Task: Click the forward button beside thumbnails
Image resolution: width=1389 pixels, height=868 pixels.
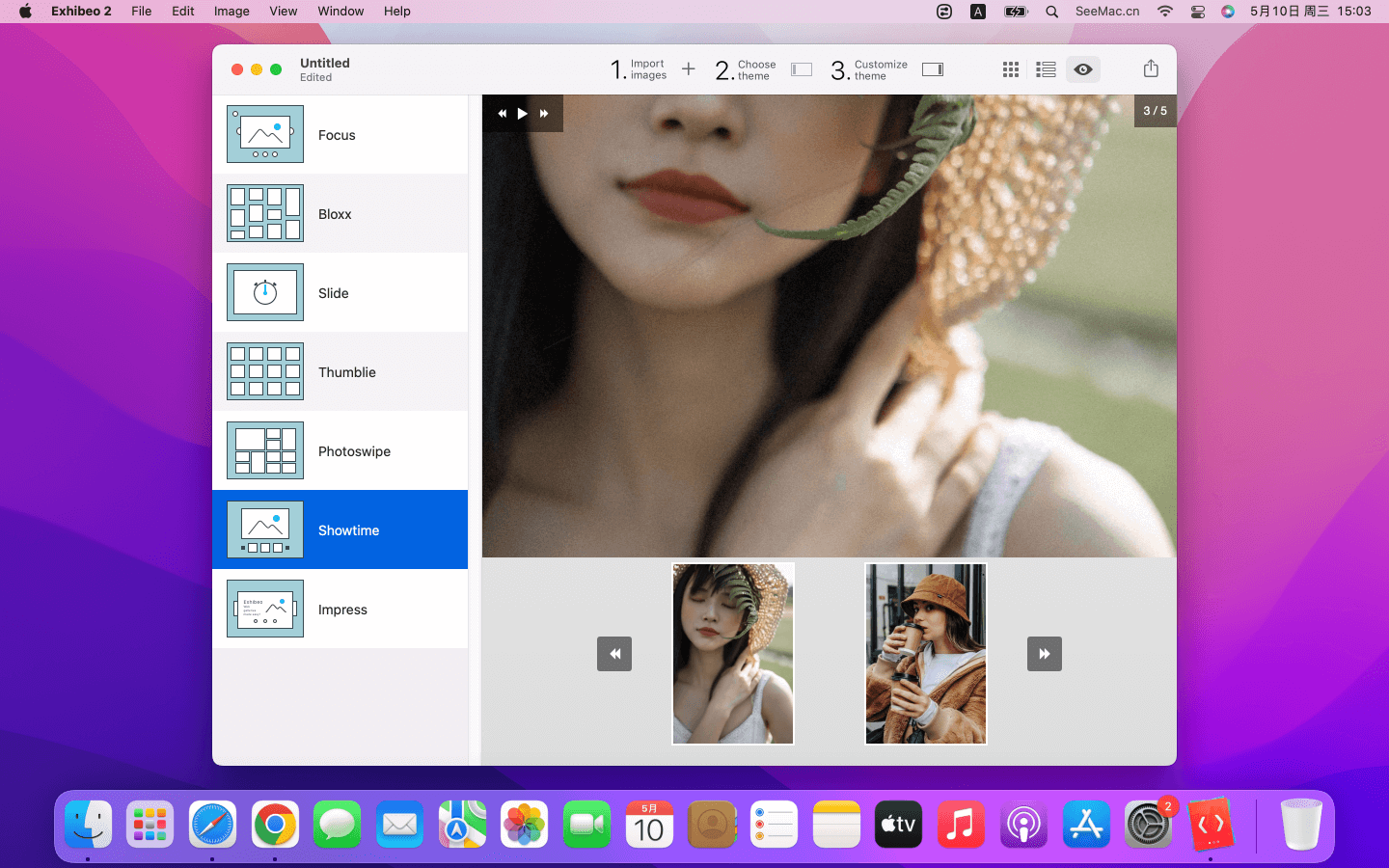Action: click(1044, 654)
